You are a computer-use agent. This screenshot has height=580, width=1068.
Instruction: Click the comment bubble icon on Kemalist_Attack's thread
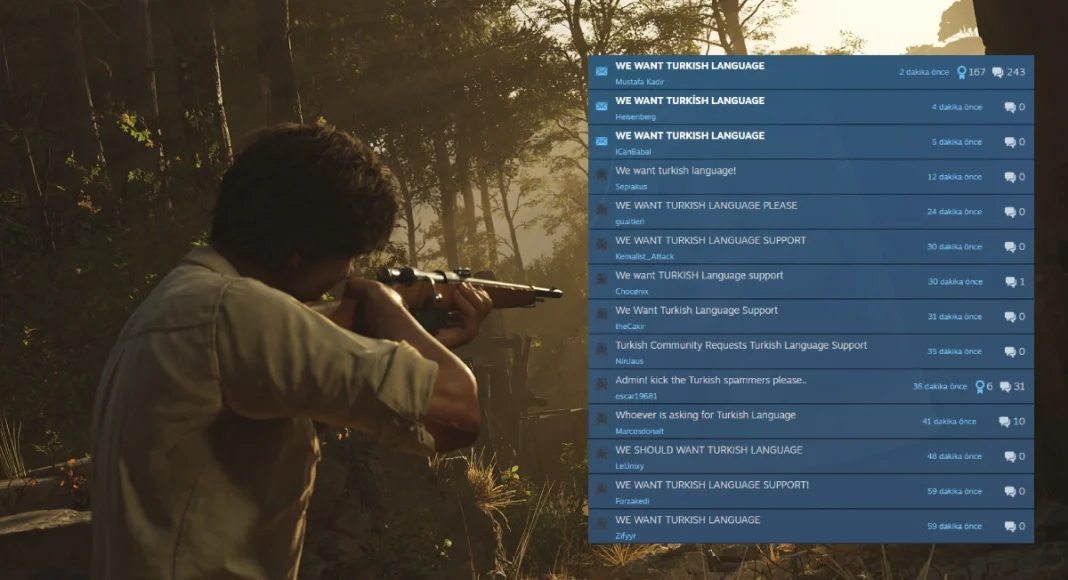tap(1010, 246)
